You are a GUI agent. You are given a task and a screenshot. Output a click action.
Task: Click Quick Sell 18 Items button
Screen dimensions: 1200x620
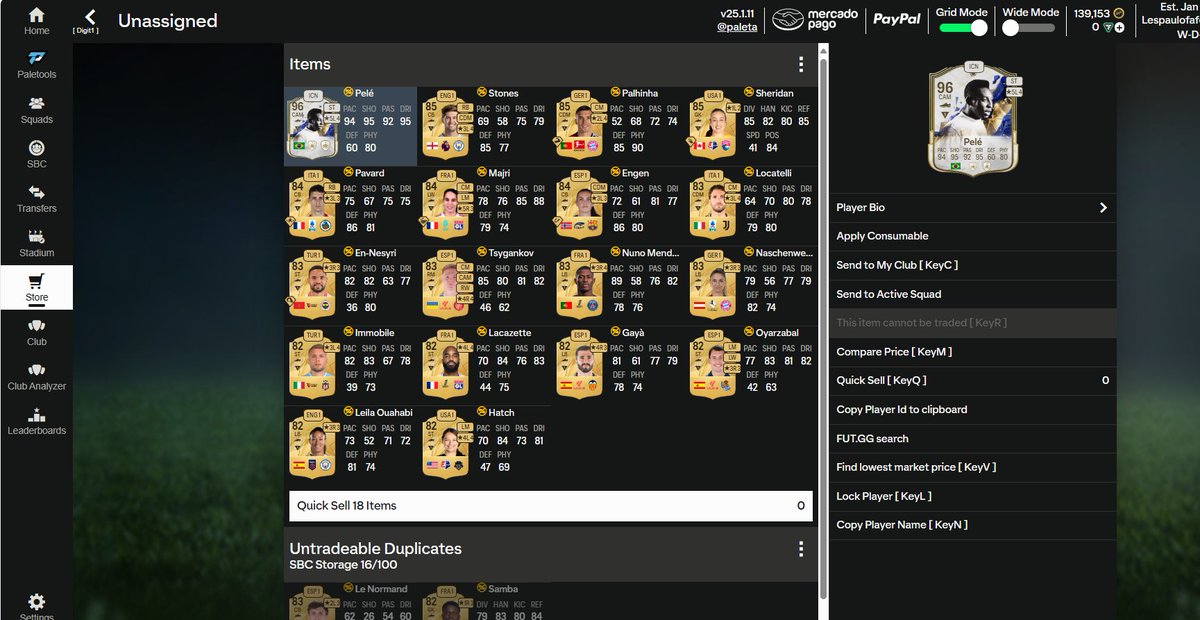550,506
